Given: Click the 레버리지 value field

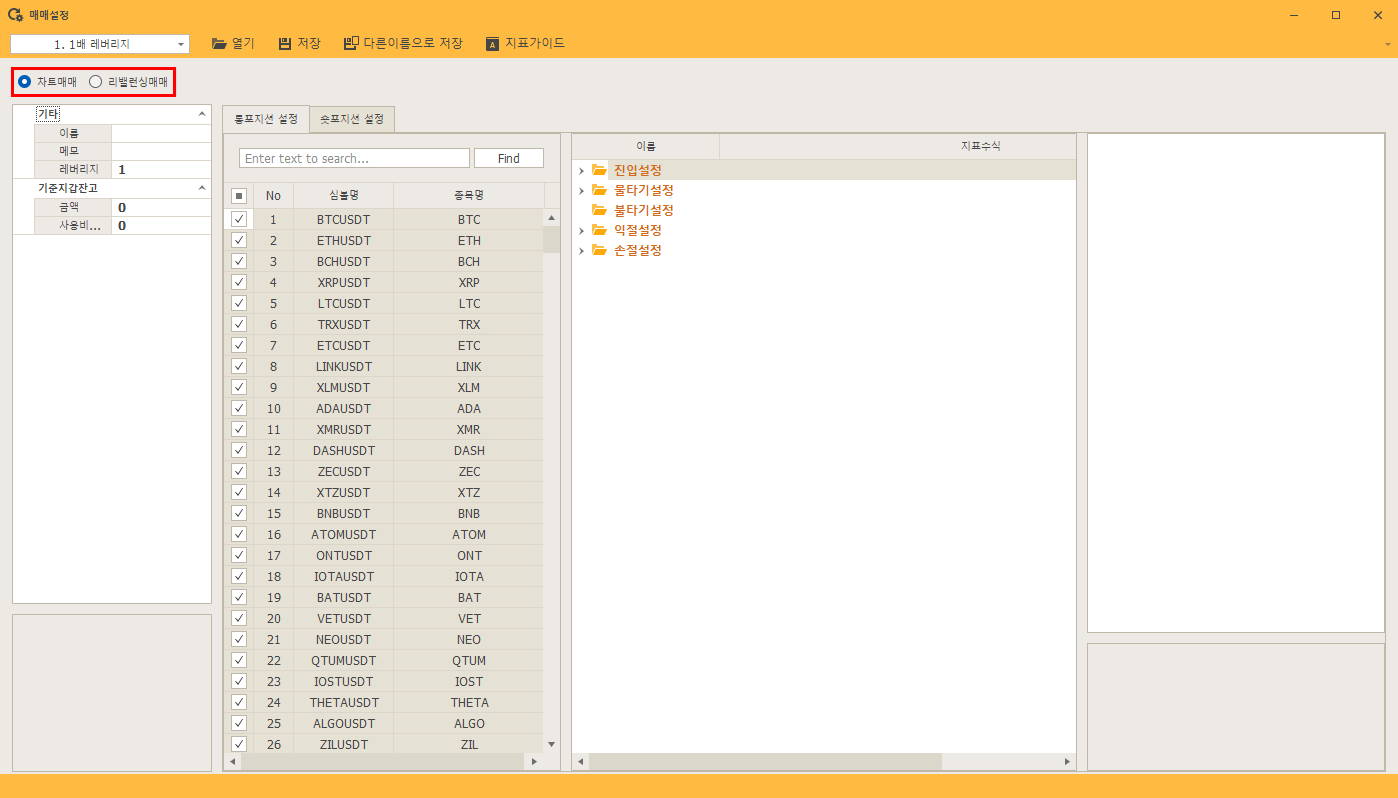Looking at the screenshot, I should [x=161, y=169].
